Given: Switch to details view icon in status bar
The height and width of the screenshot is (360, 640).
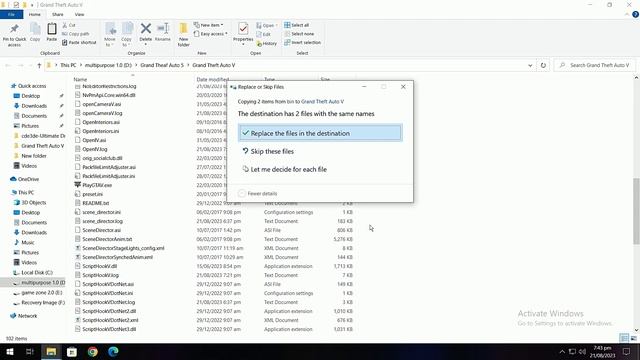Looking at the screenshot, I should (x=624, y=338).
